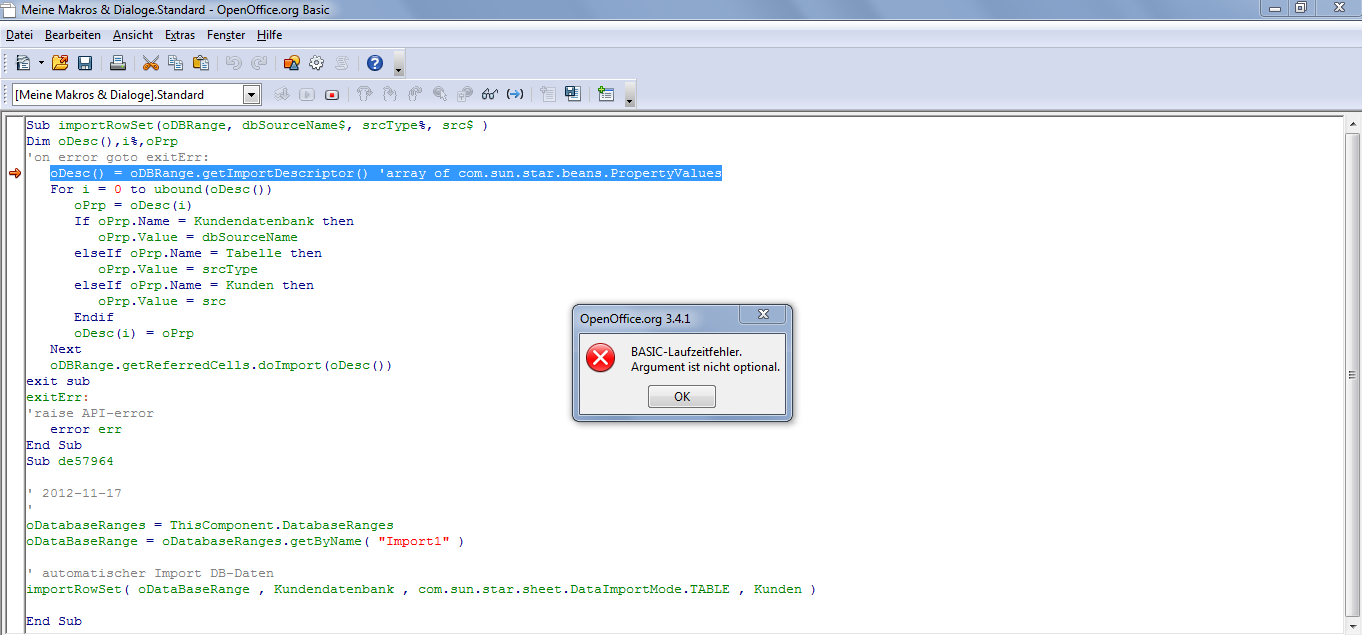Click the Find parentheses arrow icon
1362x635 pixels.
[515, 95]
